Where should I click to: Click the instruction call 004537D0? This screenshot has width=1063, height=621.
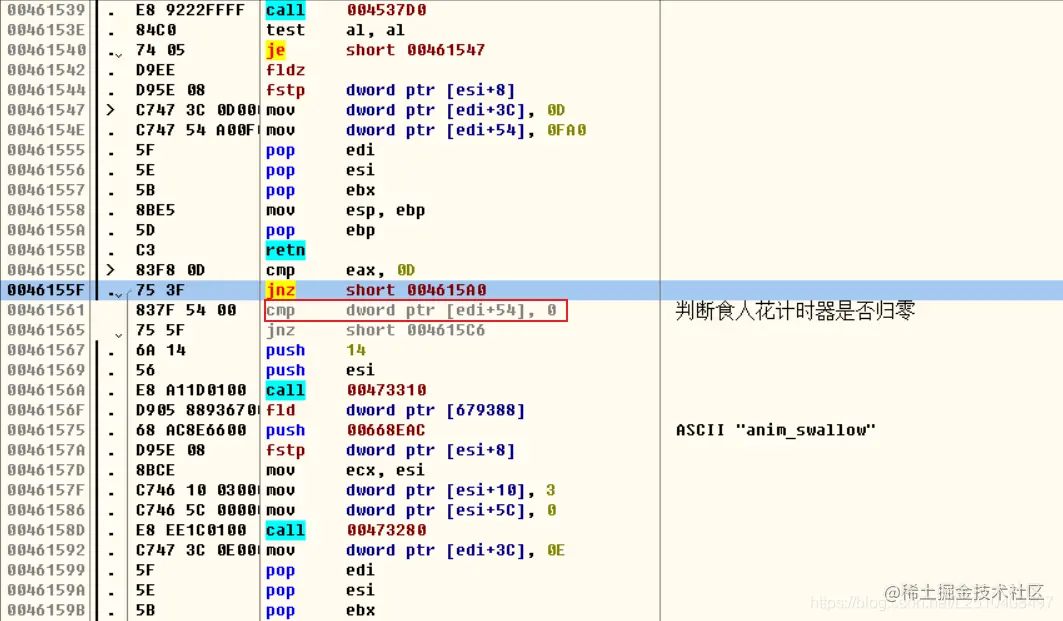pos(346,9)
